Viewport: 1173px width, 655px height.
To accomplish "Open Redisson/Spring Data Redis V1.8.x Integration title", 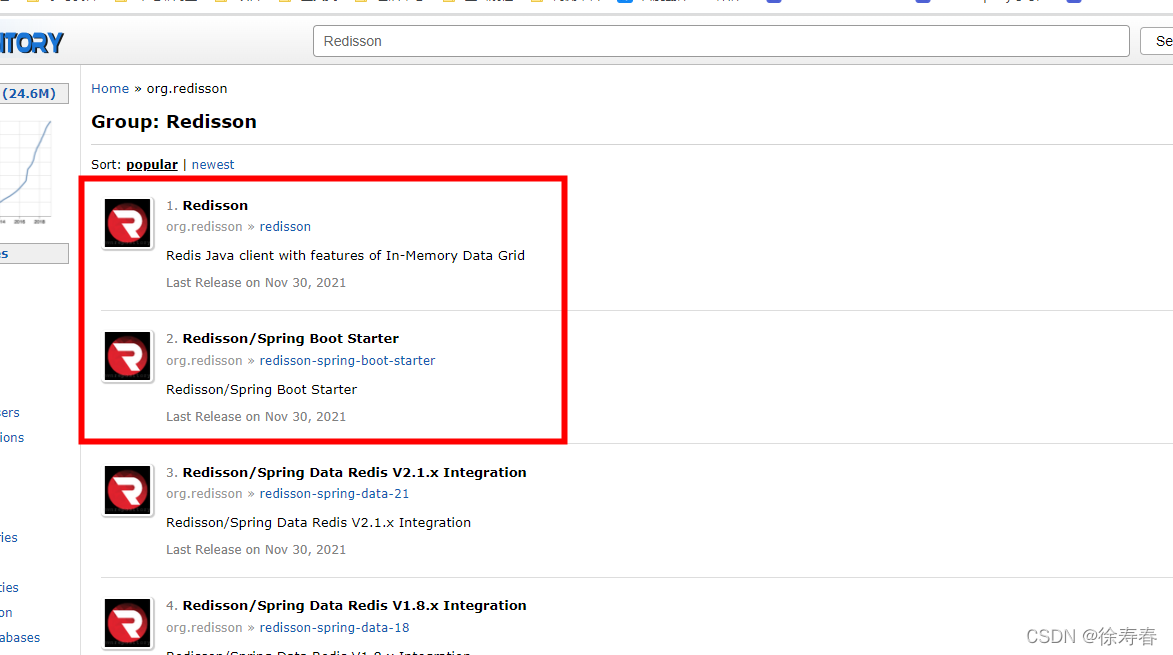I will [355, 606].
